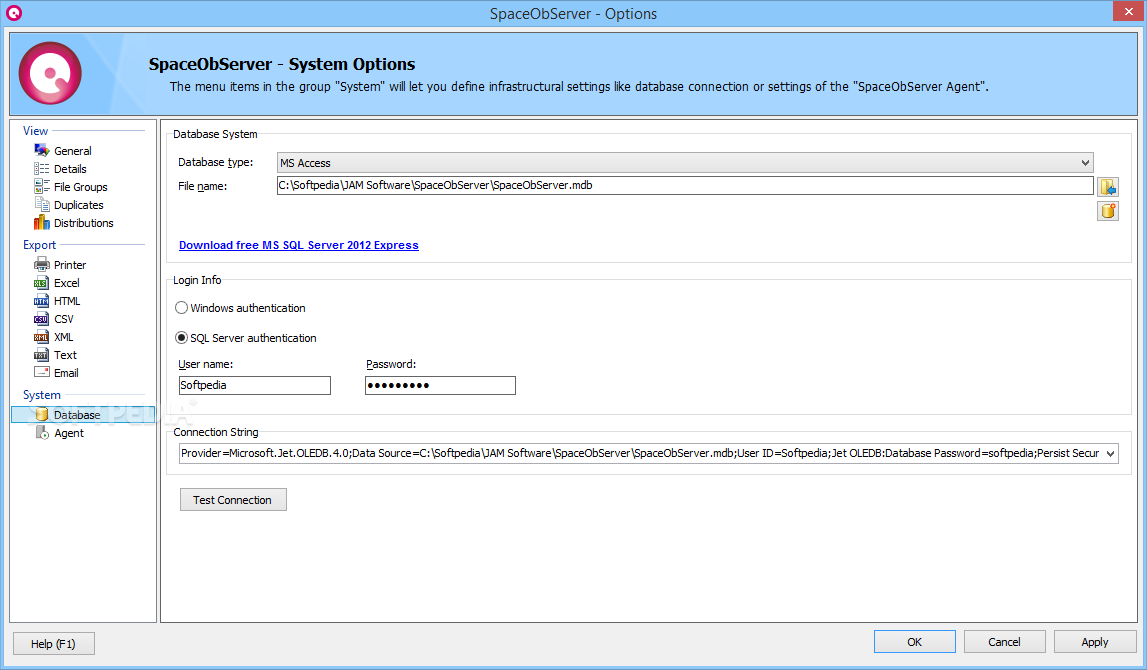1147x670 pixels.
Task: Close the Options dialog window
Action: click(x=1129, y=11)
